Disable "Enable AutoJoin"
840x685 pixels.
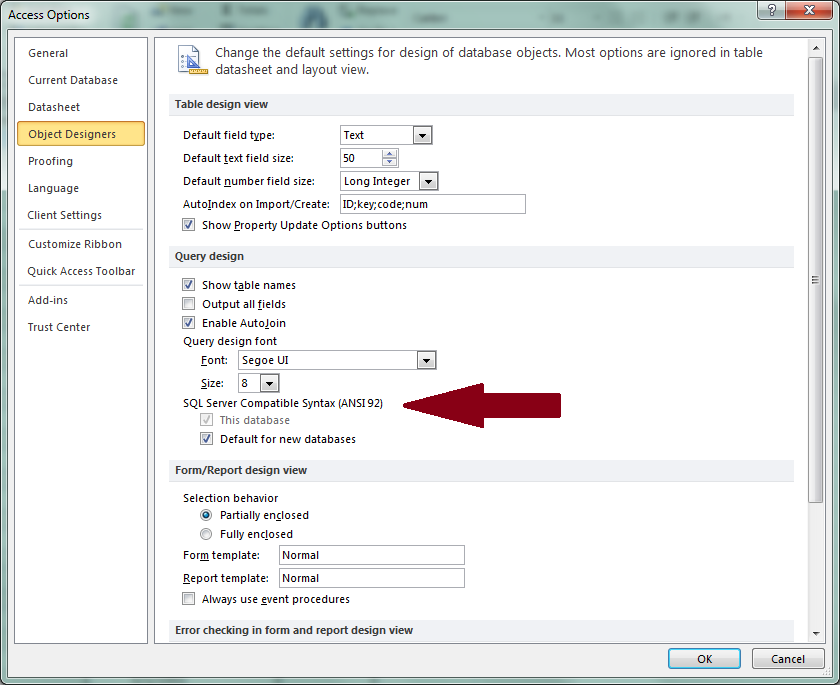(x=188, y=322)
